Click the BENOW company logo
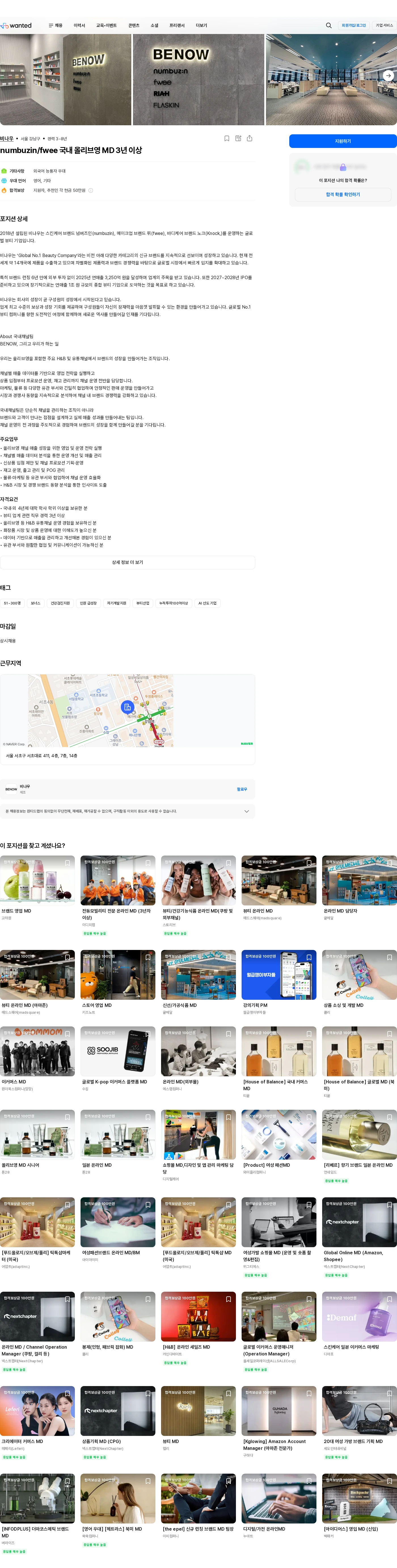This screenshot has height=1568, width=397. (11, 790)
